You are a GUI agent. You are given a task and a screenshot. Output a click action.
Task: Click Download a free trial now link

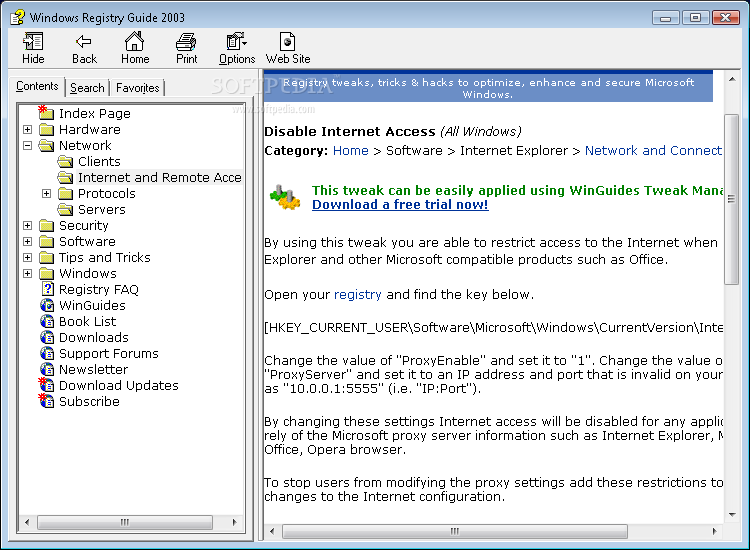(400, 205)
